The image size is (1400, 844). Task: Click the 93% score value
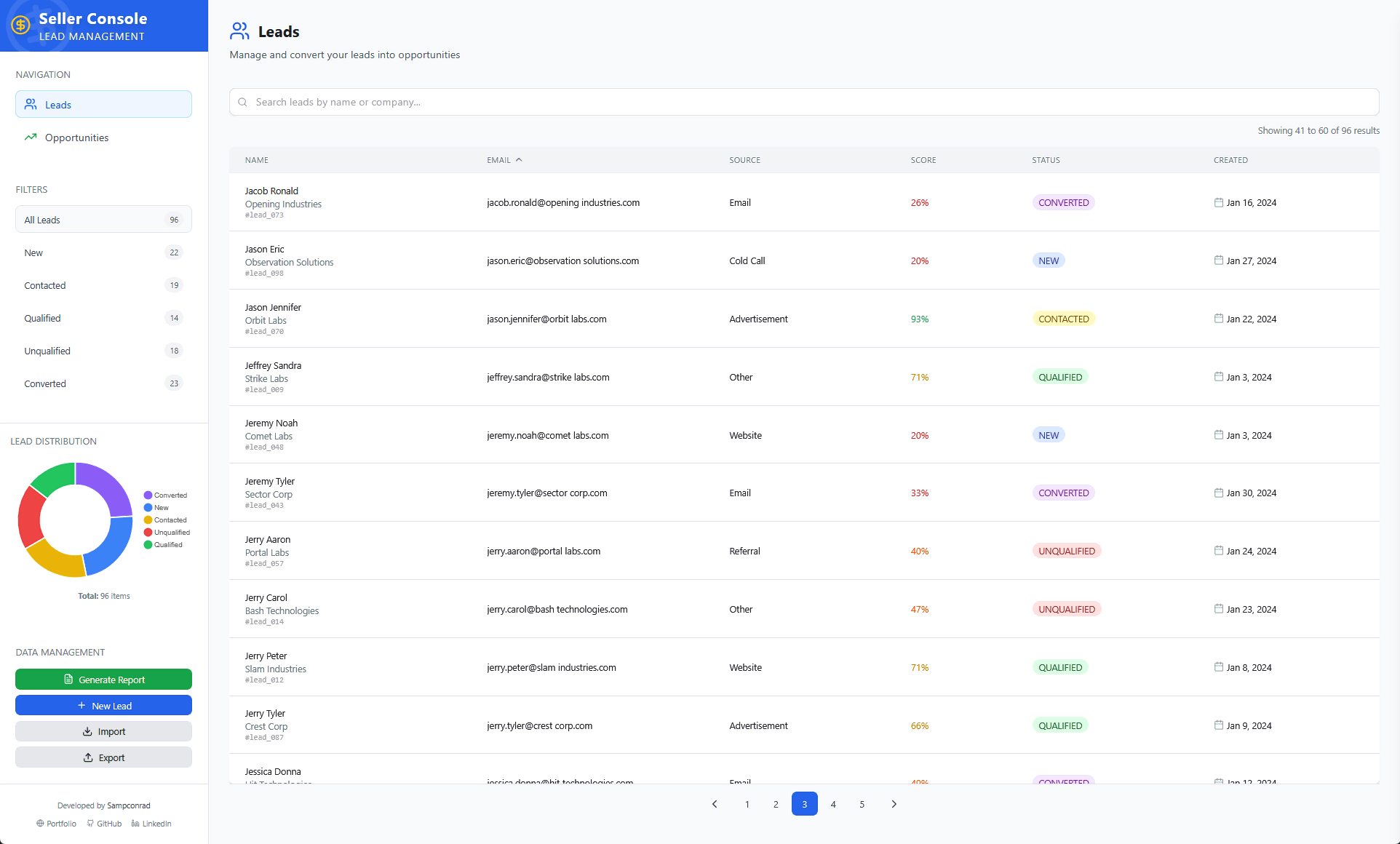[x=919, y=319]
